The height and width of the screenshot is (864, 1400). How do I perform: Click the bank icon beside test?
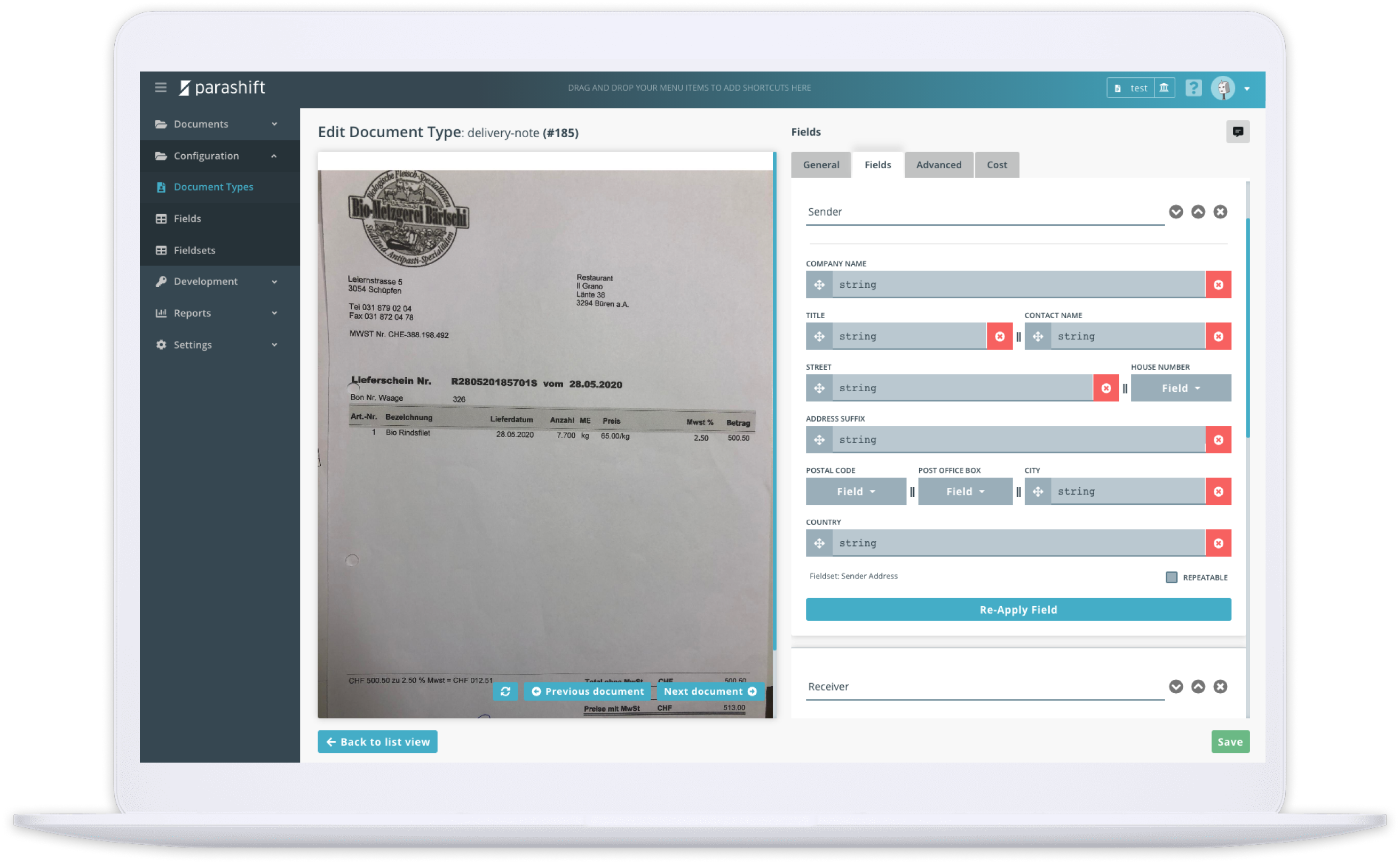pos(1164,88)
